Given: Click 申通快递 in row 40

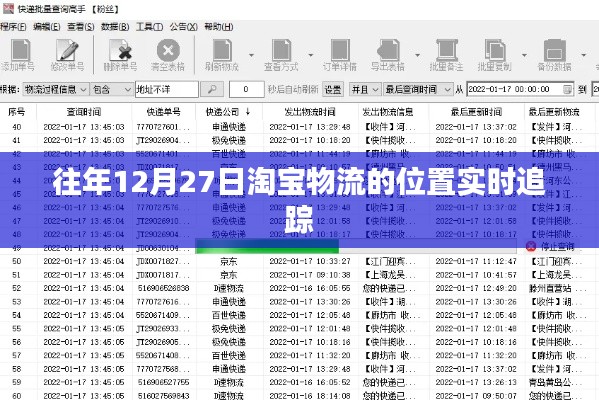Looking at the screenshot, I should (x=229, y=126).
